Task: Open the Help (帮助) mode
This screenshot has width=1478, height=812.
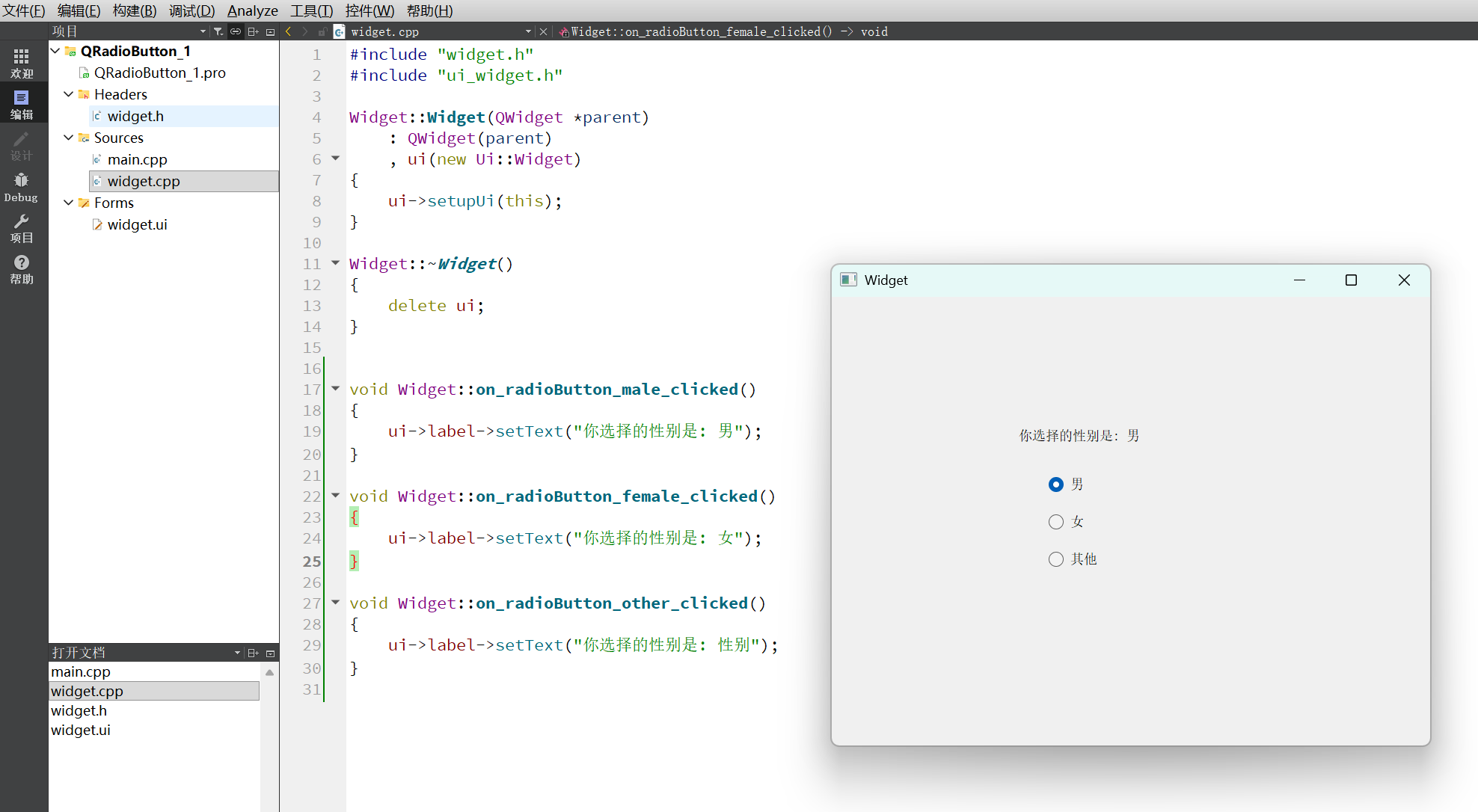Action: pos(21,269)
